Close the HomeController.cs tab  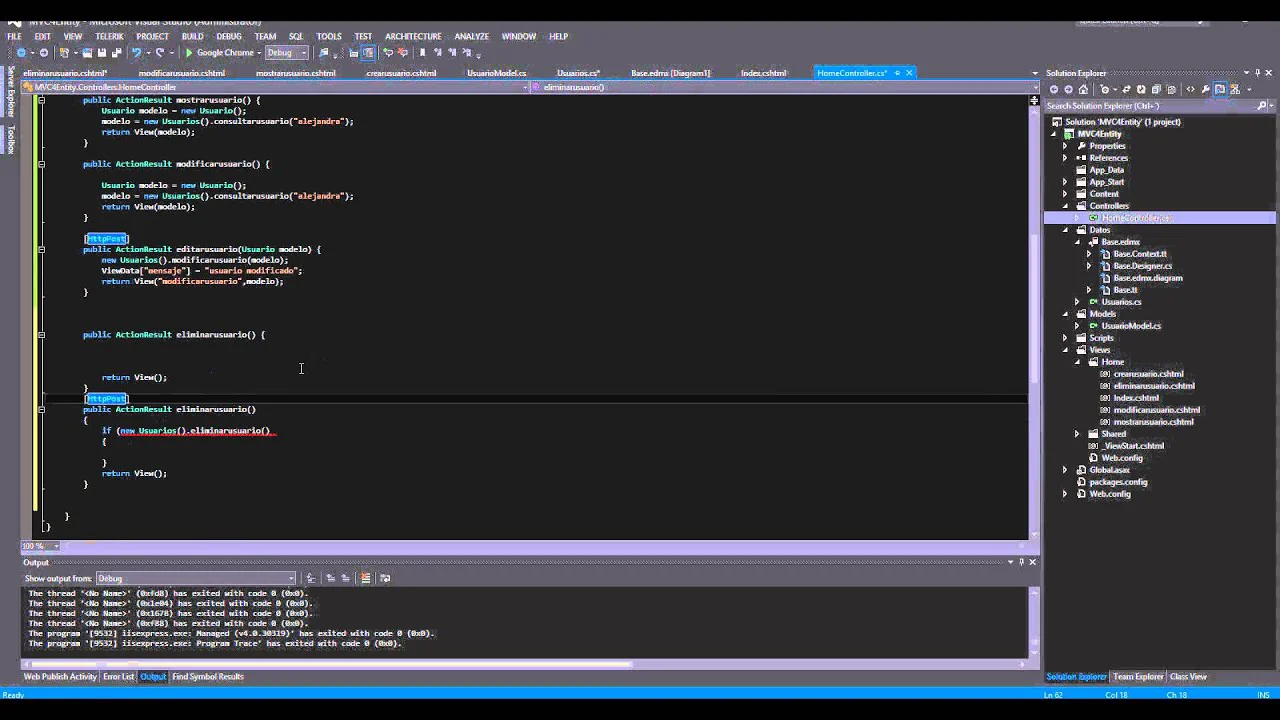click(x=909, y=73)
